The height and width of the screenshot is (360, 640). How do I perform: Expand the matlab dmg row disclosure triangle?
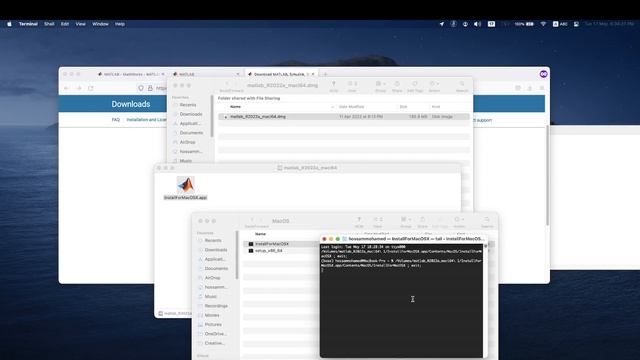click(225, 117)
